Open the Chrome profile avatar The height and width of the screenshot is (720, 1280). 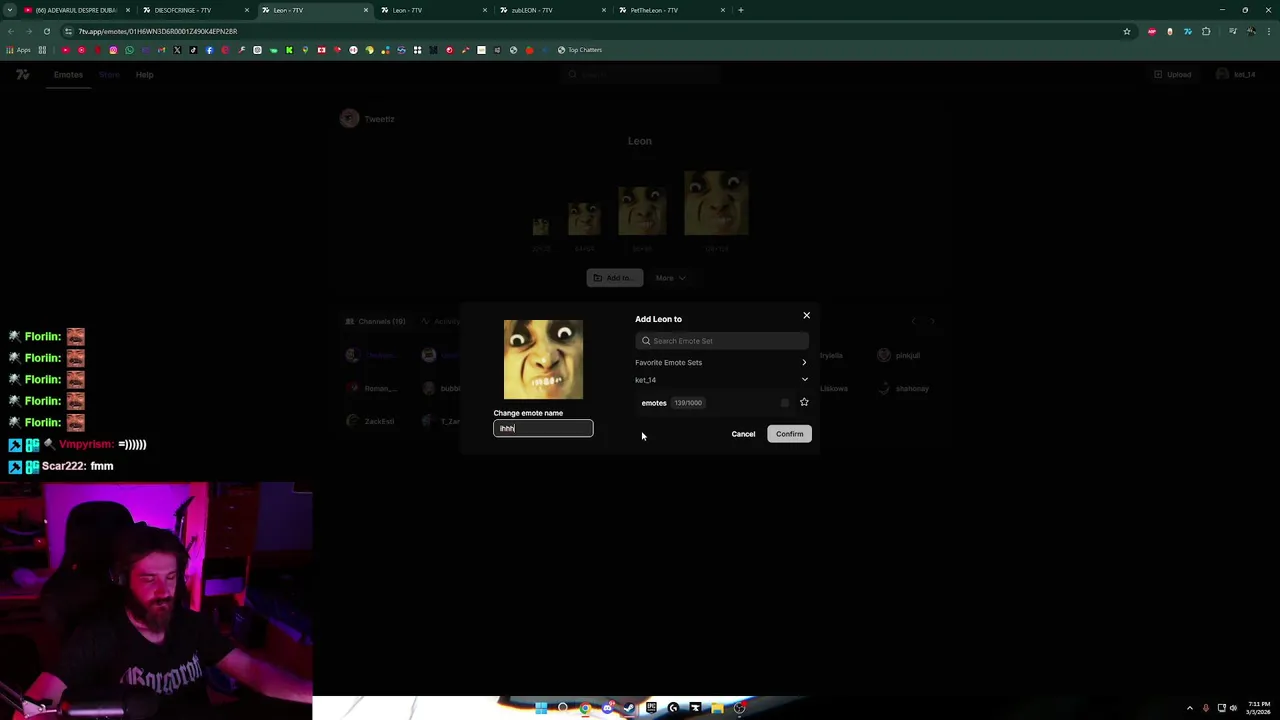tap(1251, 31)
